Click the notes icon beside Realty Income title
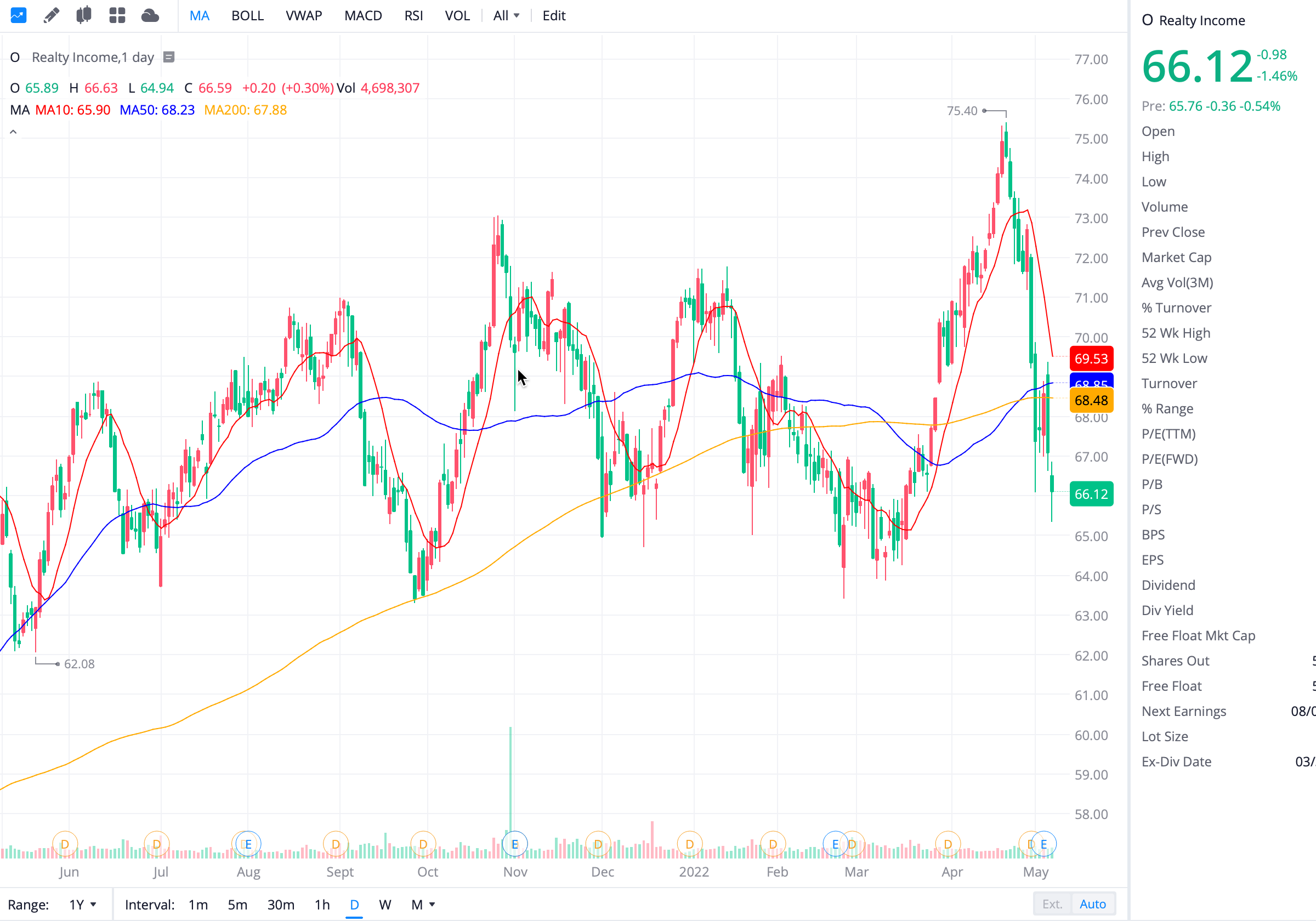 point(168,56)
